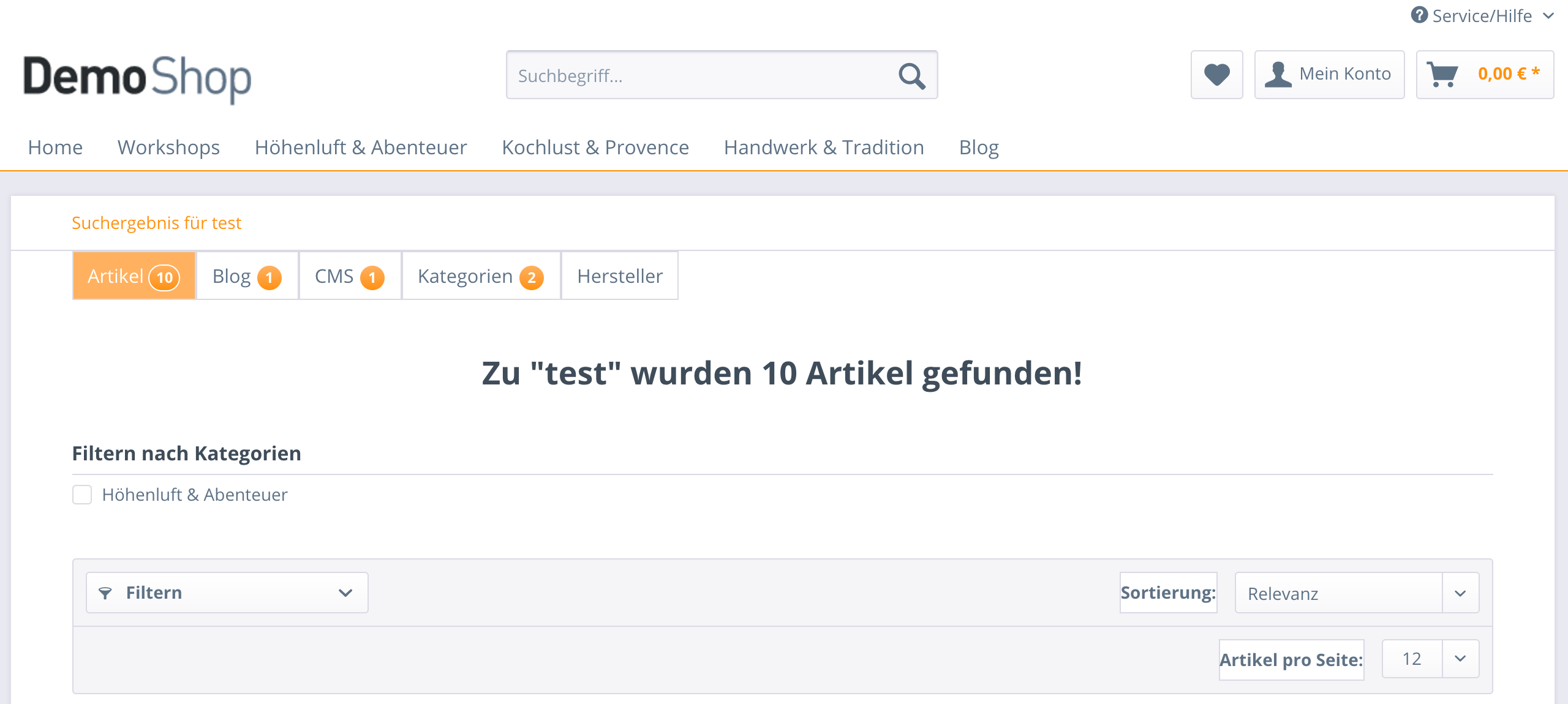
Task: Expand the Filtern dropdown
Action: point(227,593)
